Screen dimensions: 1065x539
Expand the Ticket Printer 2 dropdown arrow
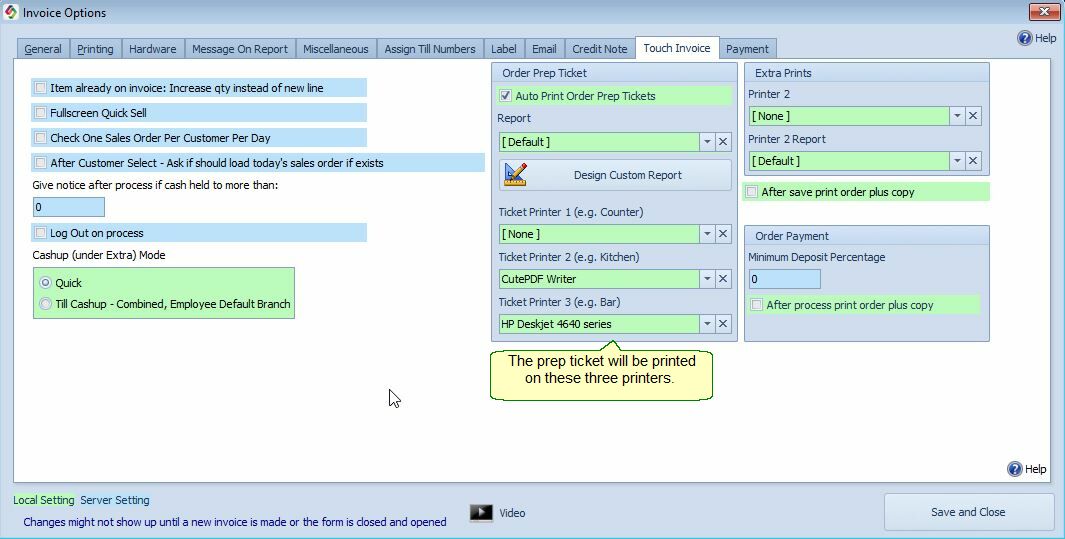707,279
